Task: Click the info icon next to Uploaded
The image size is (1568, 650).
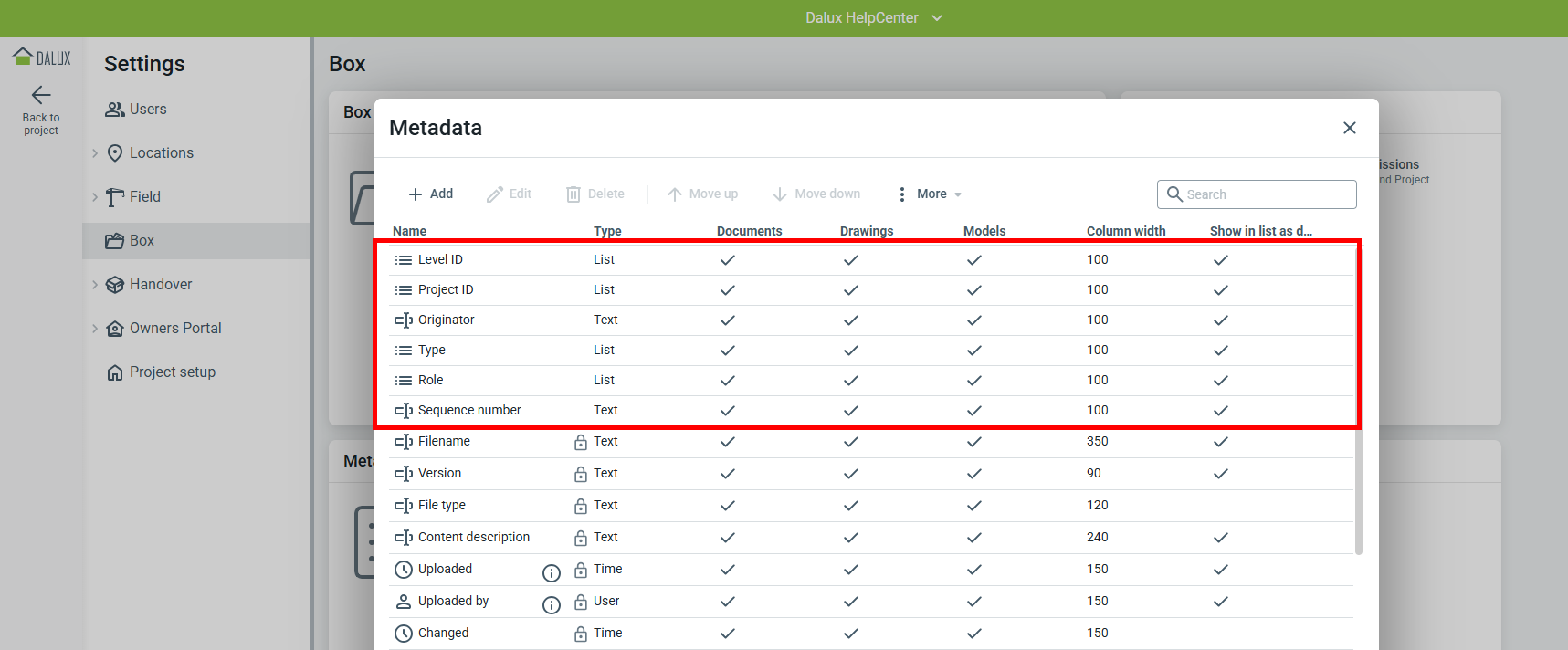Action: point(552,572)
